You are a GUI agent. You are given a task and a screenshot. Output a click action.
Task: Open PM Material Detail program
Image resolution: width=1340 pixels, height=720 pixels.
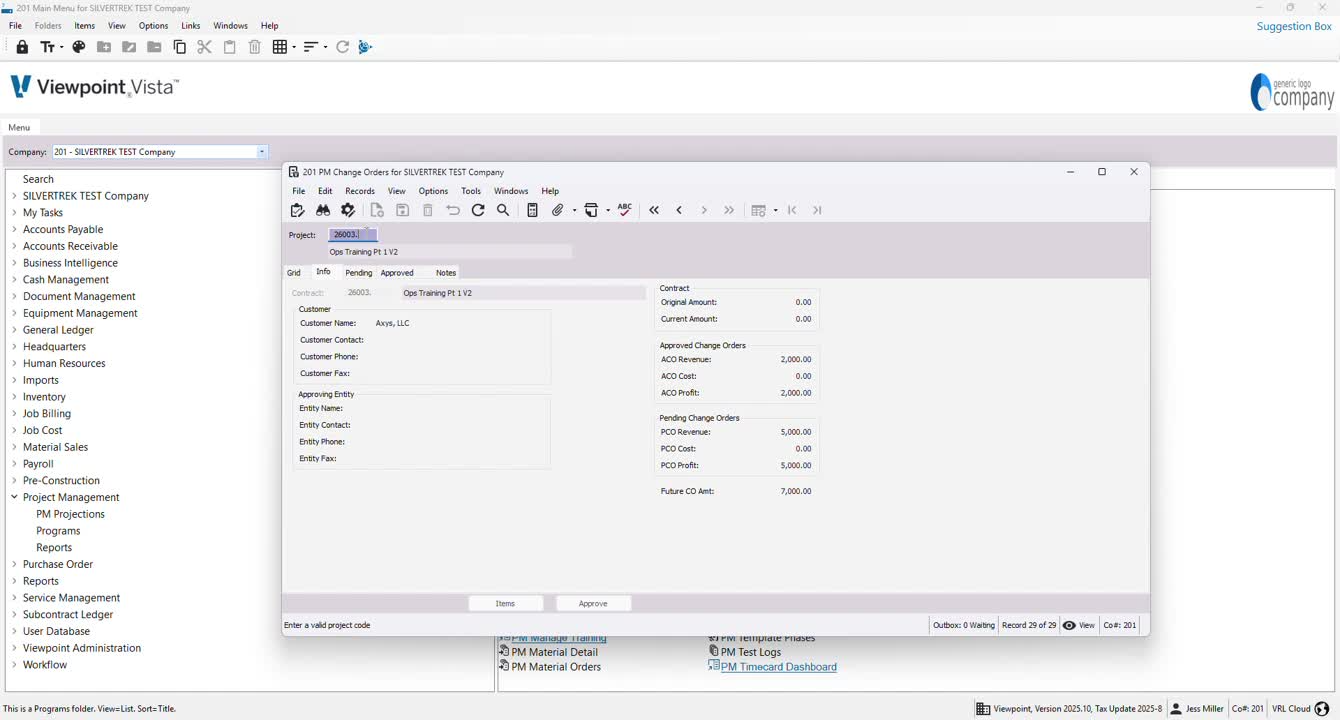pos(555,652)
